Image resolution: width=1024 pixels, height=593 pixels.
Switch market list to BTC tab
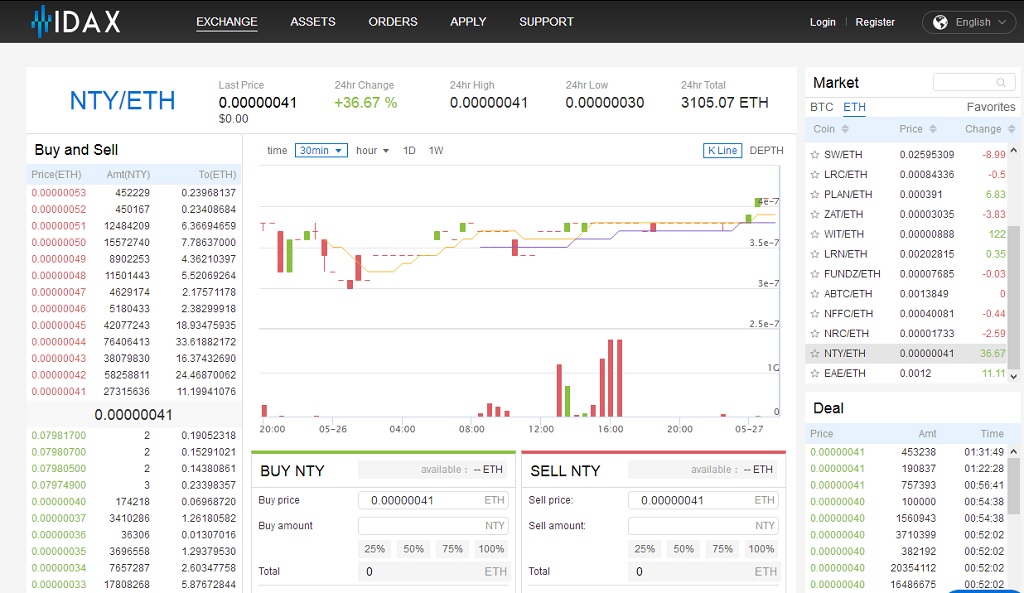coord(822,107)
